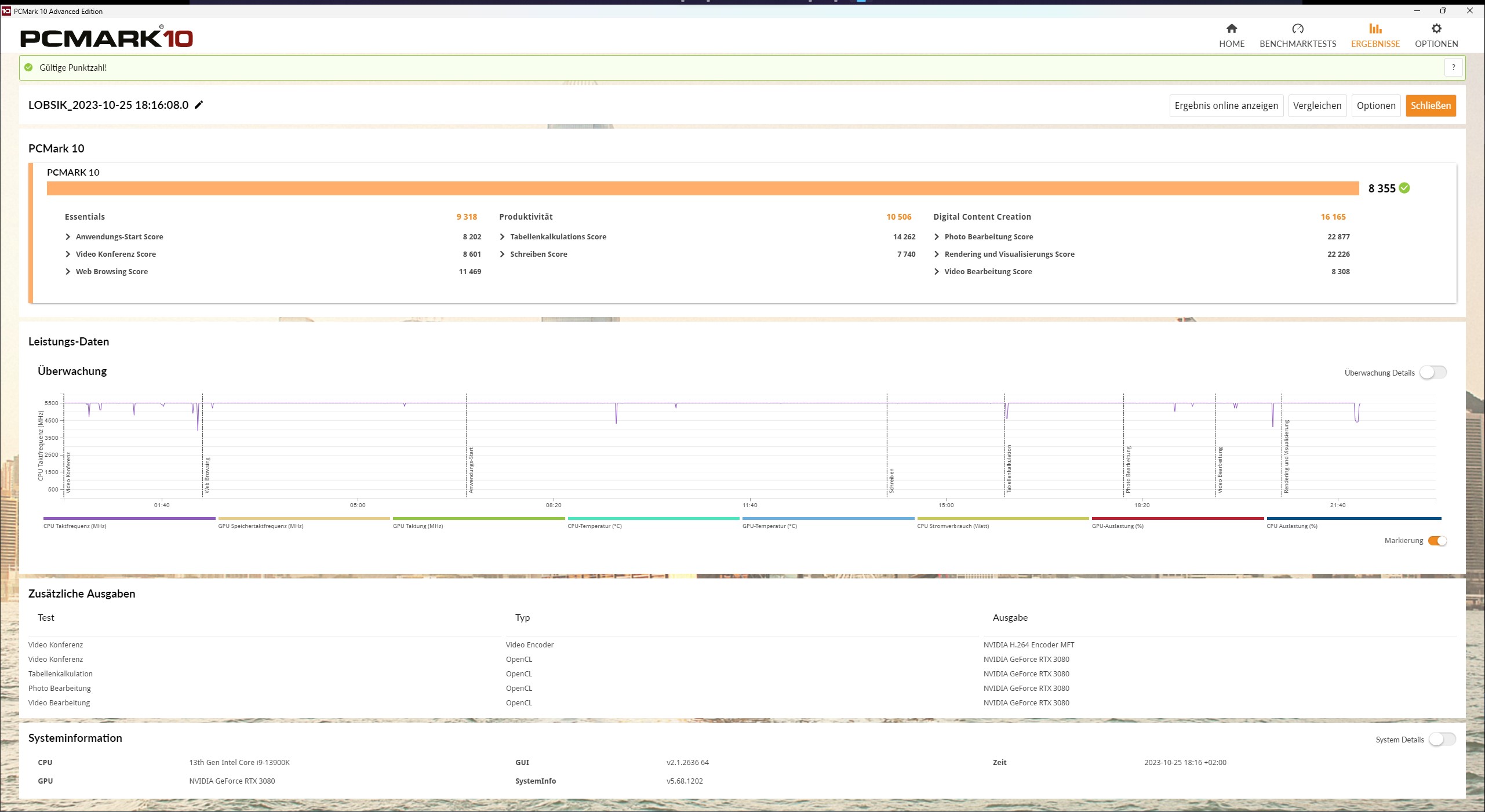Click the Produktivität score 10 506

pyautogui.click(x=898, y=217)
